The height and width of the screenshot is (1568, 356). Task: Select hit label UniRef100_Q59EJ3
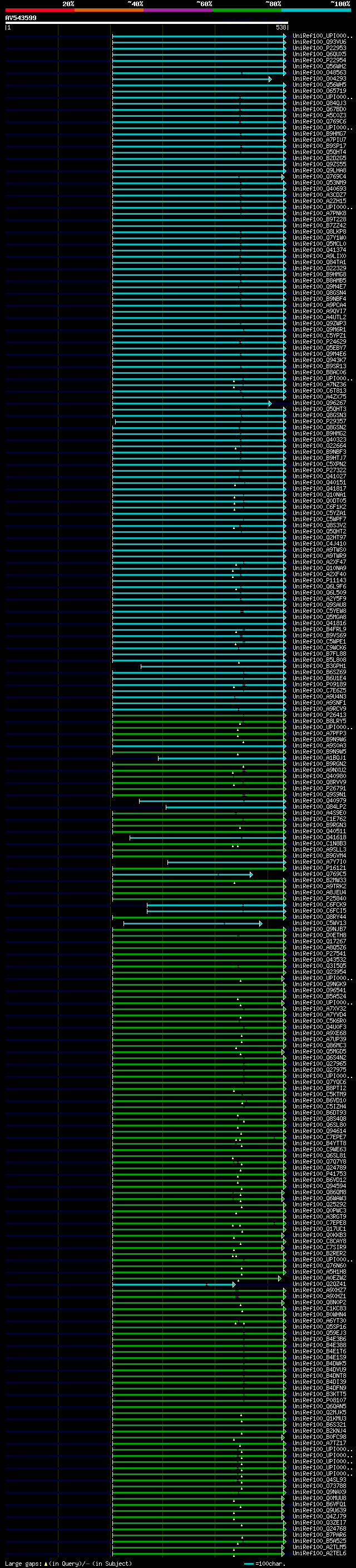click(x=319, y=1333)
